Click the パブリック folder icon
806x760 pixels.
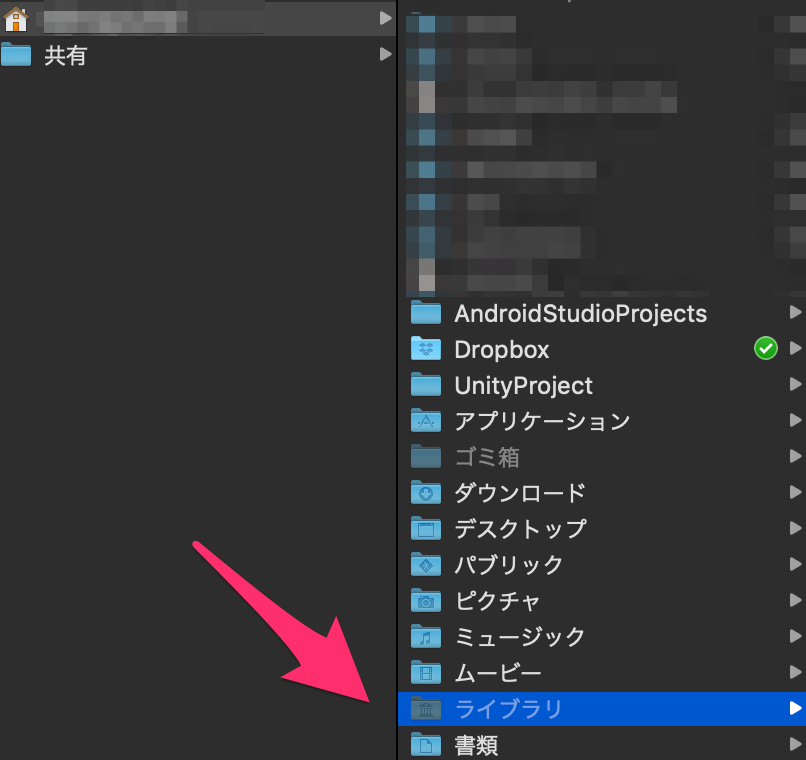426,564
